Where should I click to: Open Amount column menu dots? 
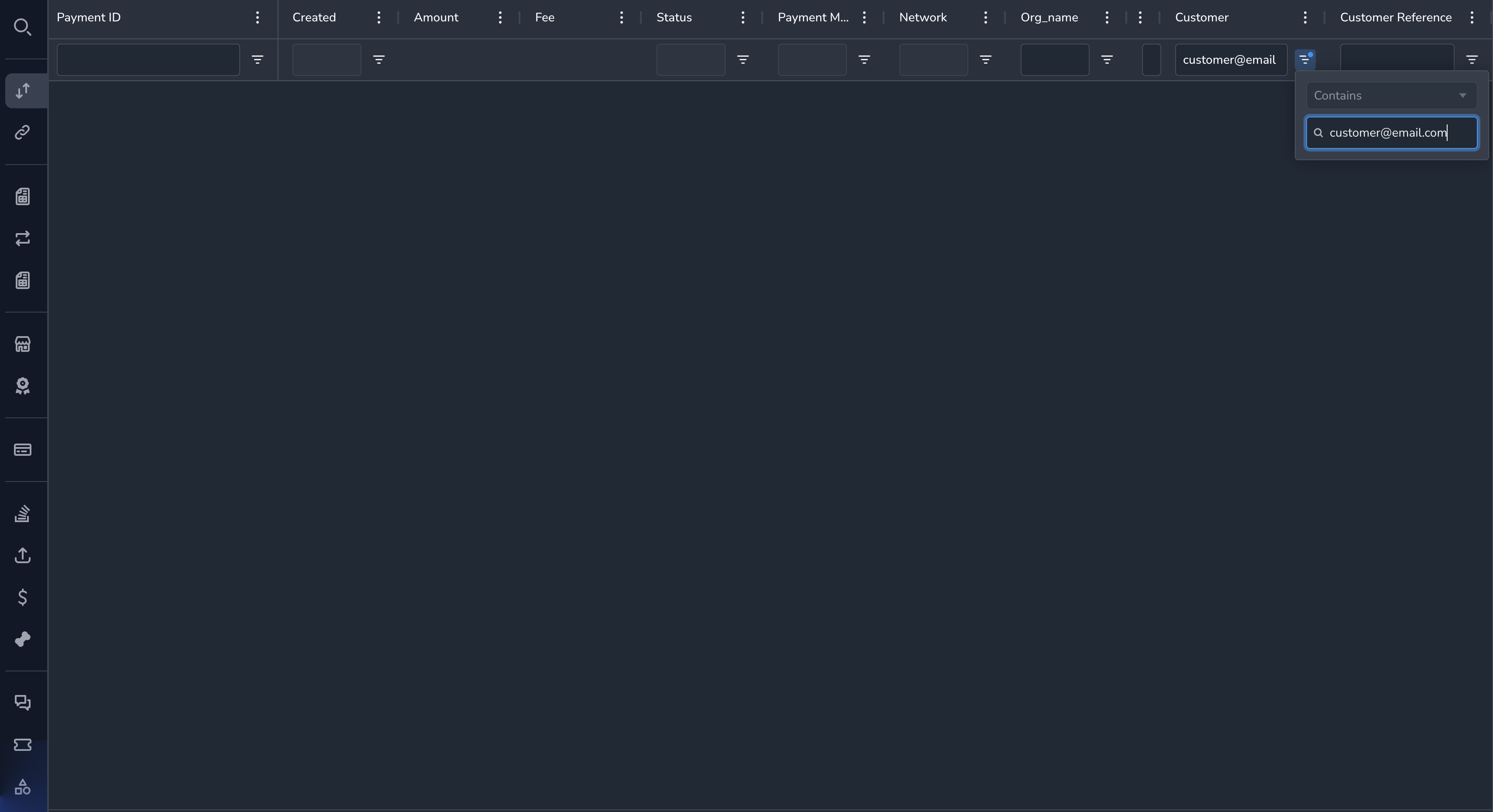[x=500, y=17]
